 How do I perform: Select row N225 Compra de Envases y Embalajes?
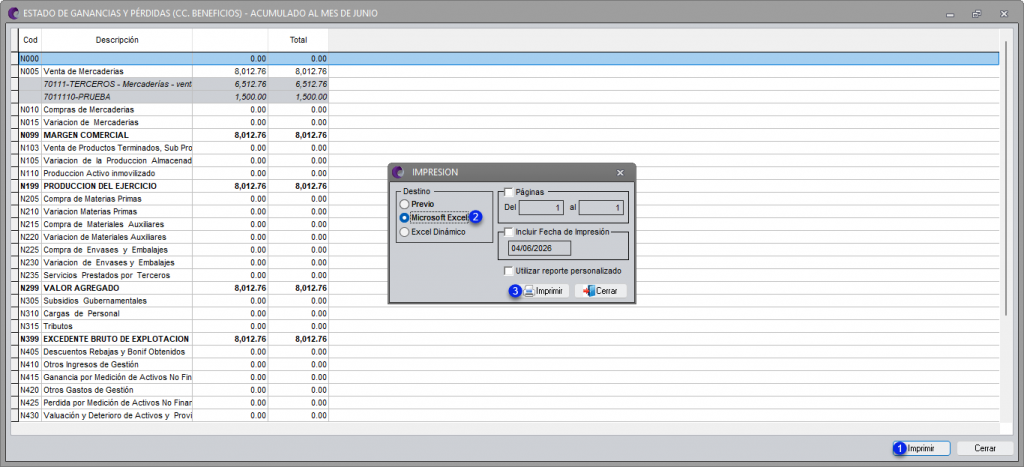(x=174, y=250)
